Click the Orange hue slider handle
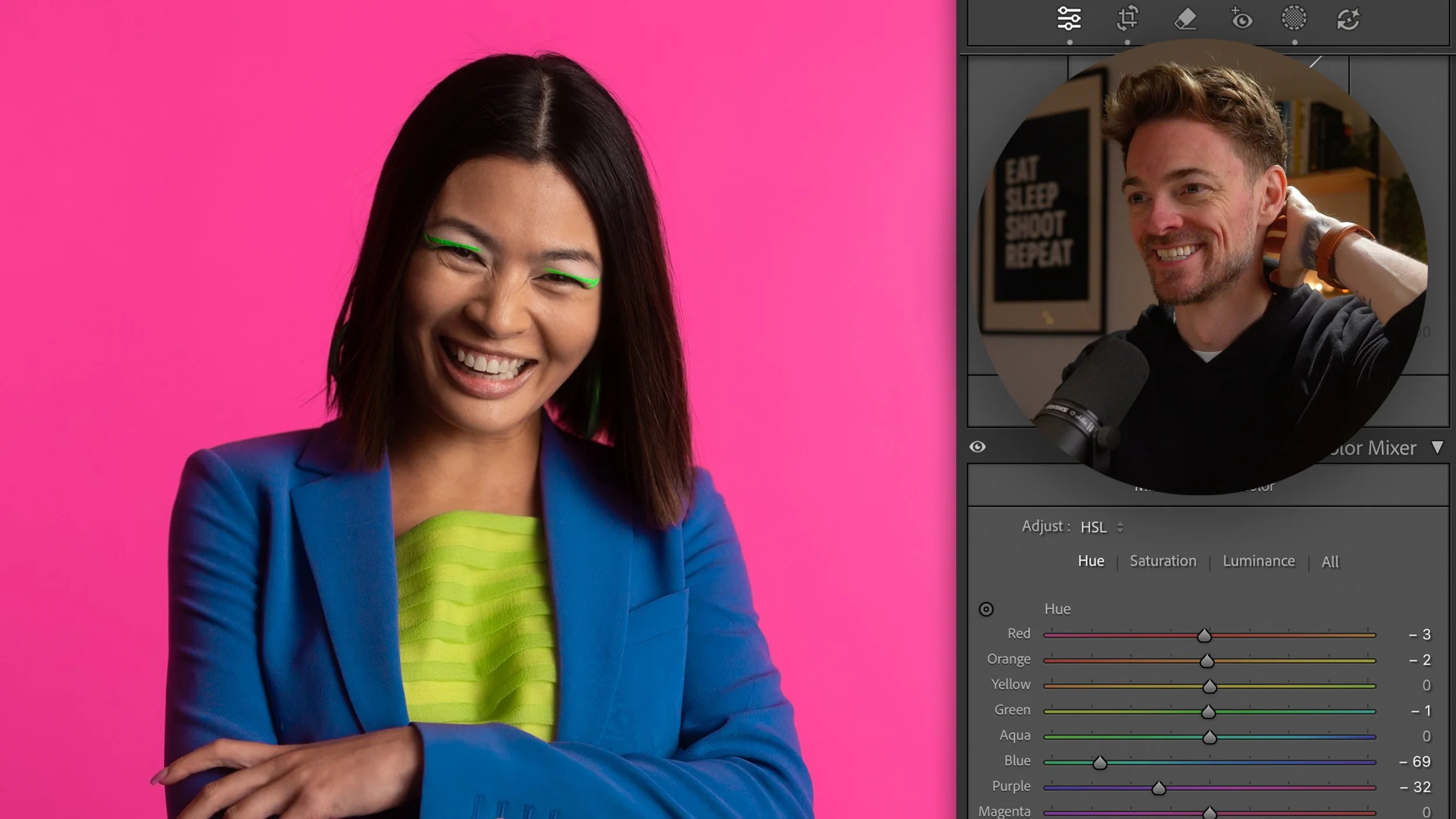Screen dimensions: 1456x819 click(1206, 661)
